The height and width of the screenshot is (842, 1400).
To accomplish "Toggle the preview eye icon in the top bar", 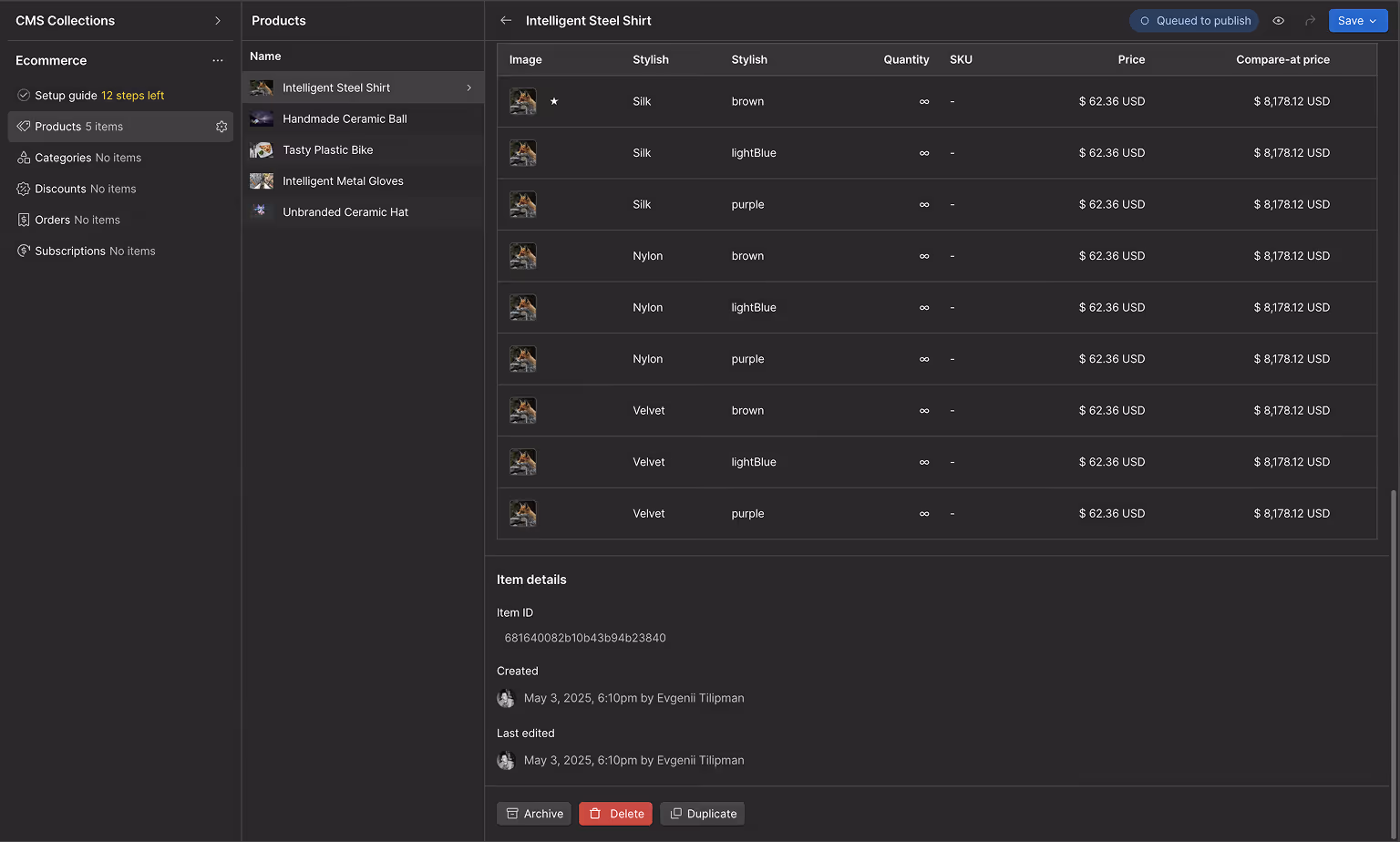I will coord(1278,20).
